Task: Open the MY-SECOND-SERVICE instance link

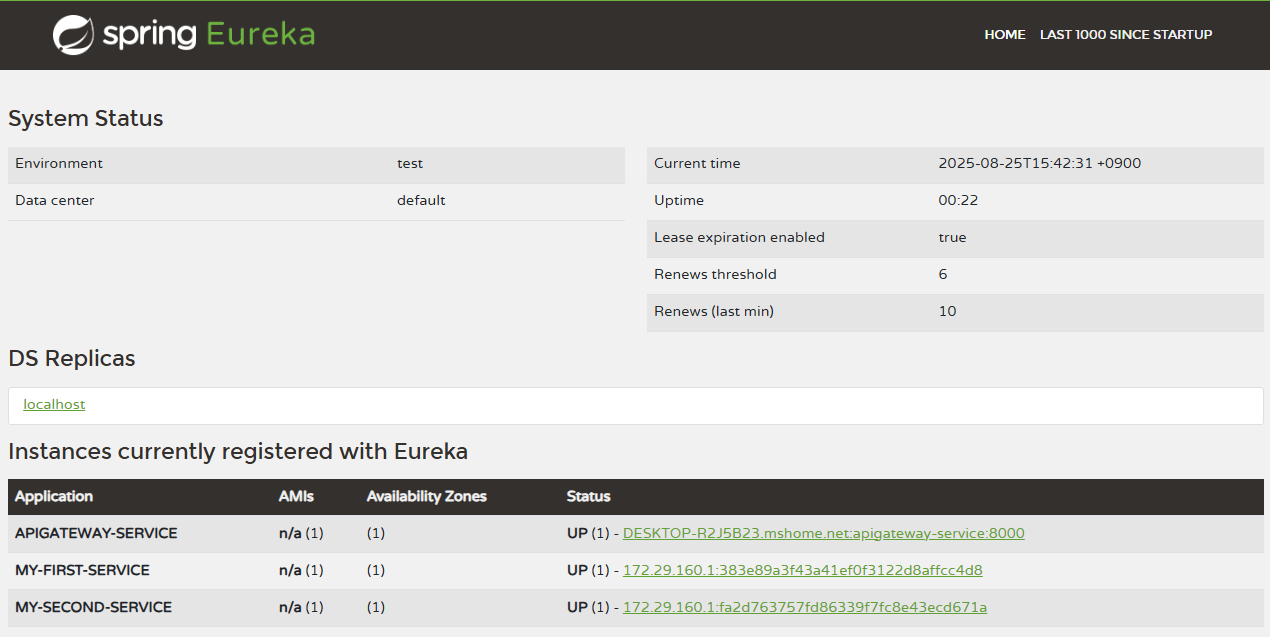Action: [x=804, y=607]
